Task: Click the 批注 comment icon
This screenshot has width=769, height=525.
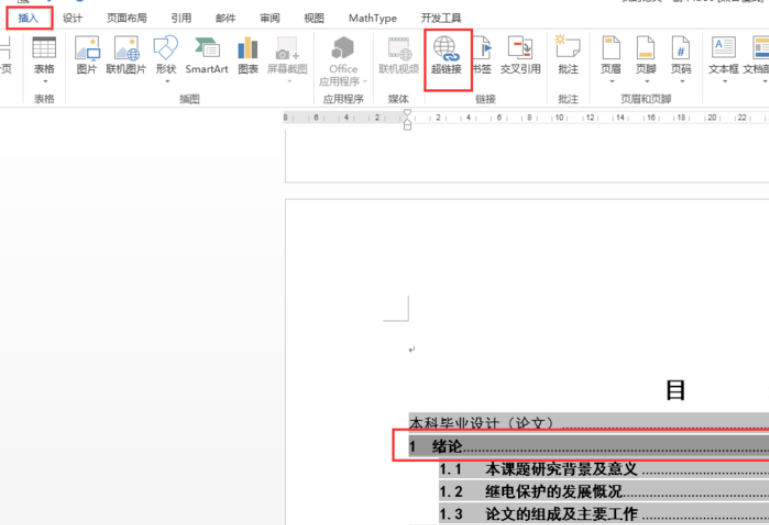Action: tap(568, 47)
